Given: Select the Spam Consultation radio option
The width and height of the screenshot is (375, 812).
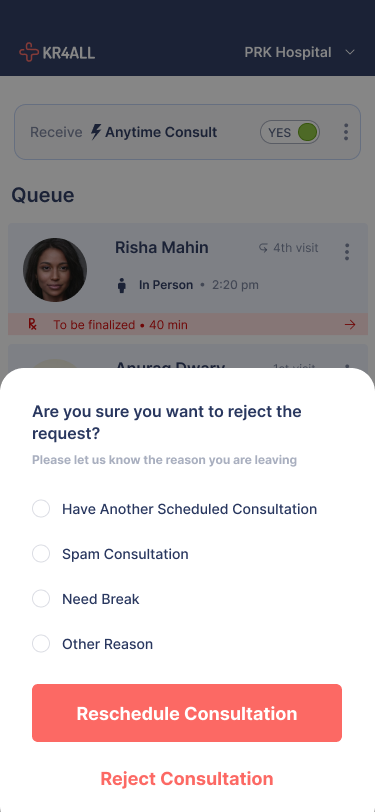Looking at the screenshot, I should [41, 554].
